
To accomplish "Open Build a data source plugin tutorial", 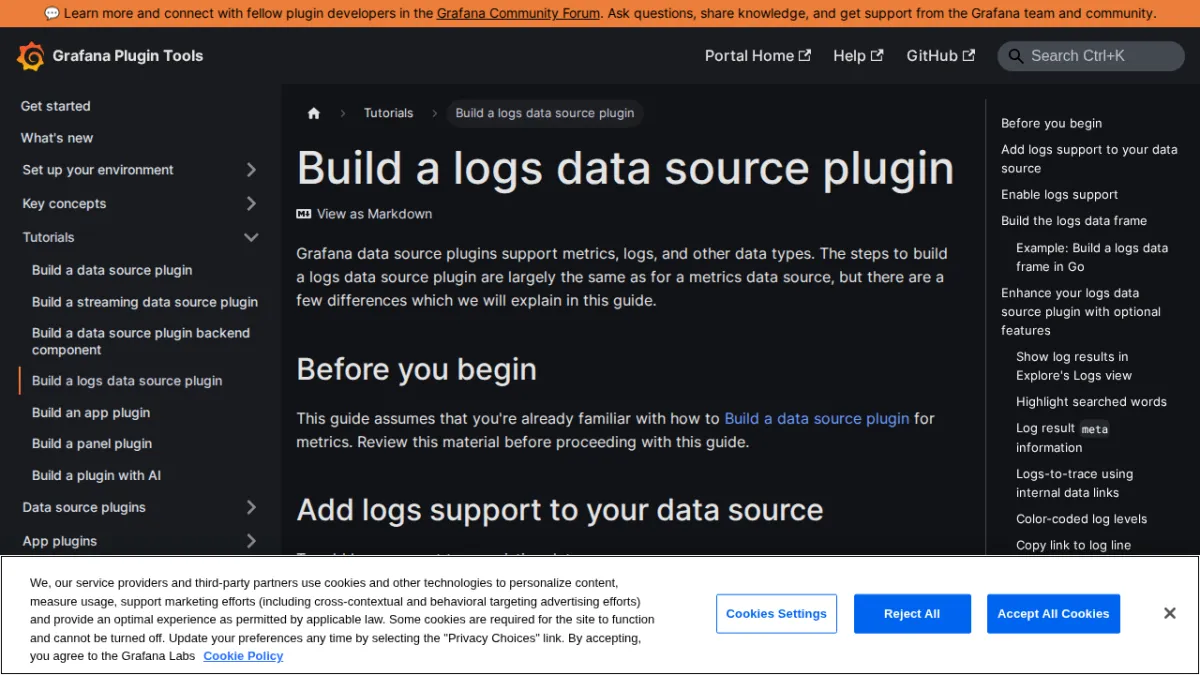I will pyautogui.click(x=112, y=270).
